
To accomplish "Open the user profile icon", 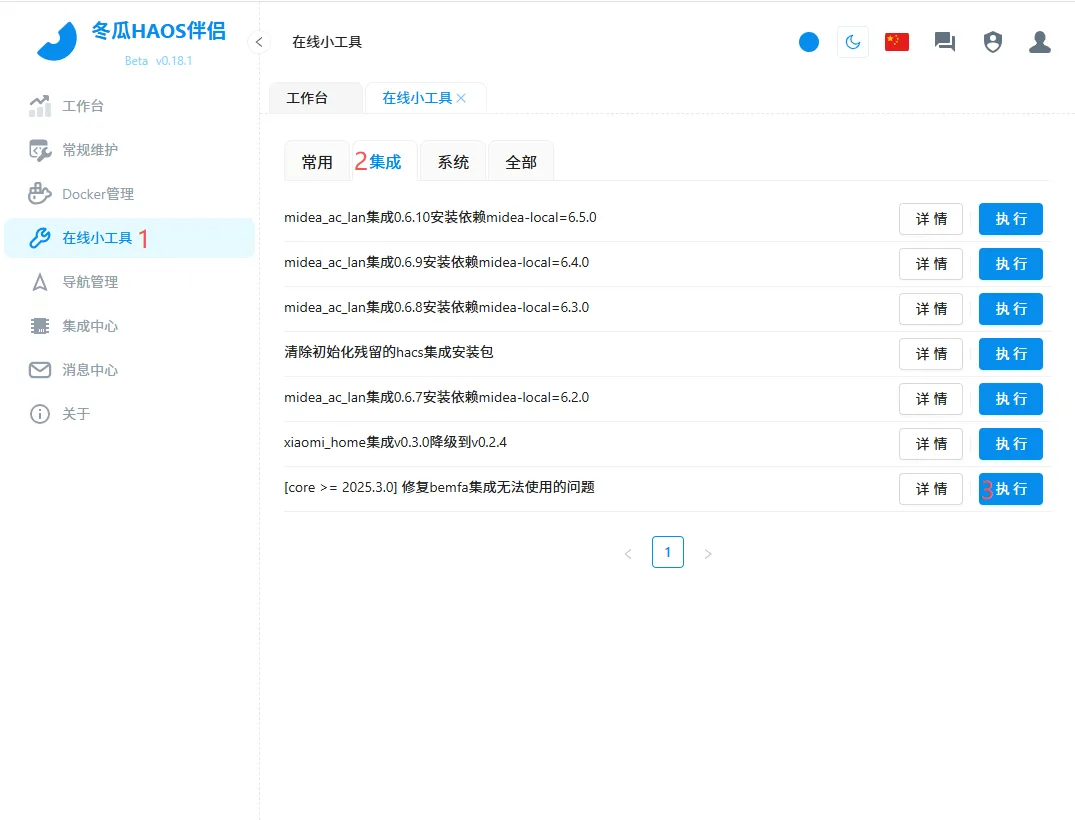I will point(1040,42).
